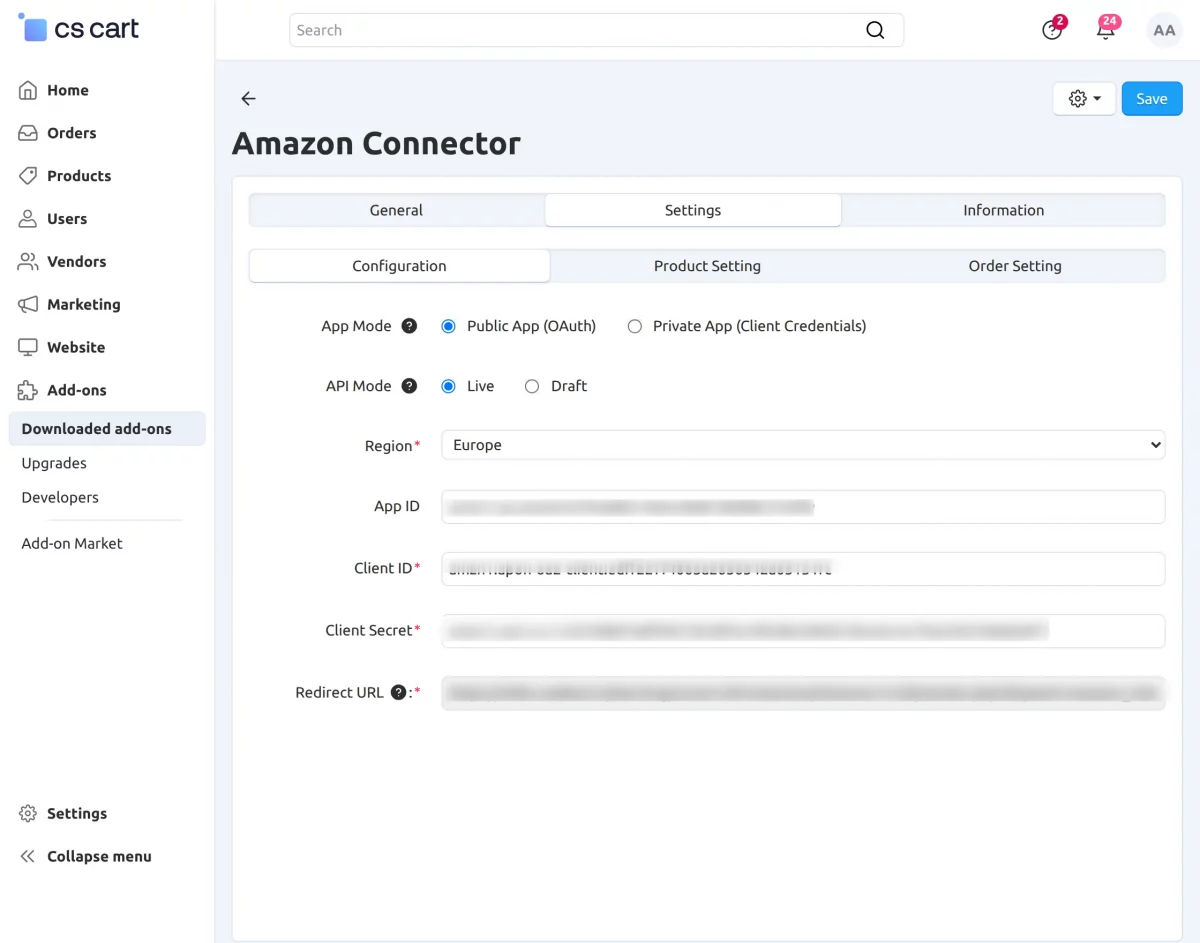Go back using the left arrow

tap(248, 98)
